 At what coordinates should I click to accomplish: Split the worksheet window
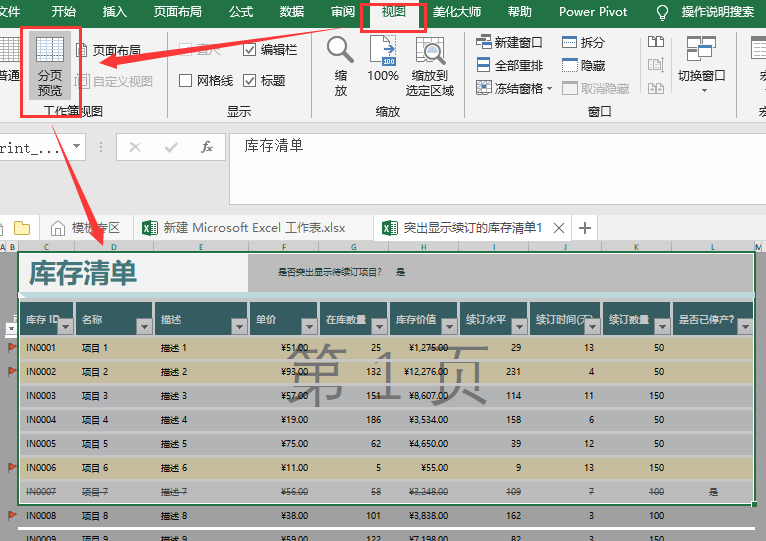tap(584, 43)
